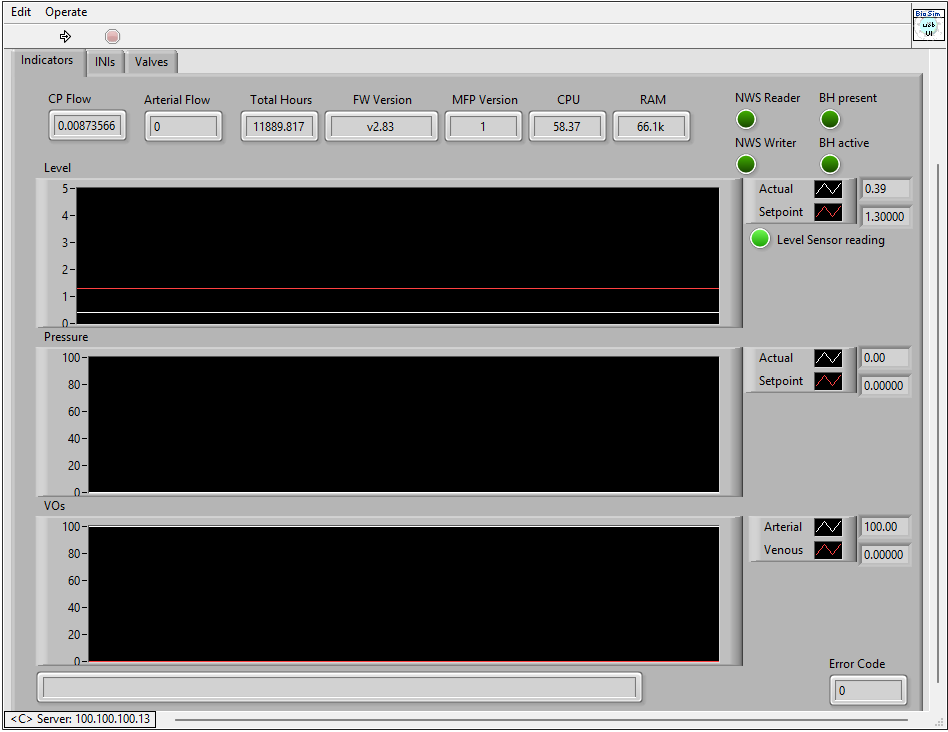Click VOs Arterial plot legend icon

coord(828,527)
